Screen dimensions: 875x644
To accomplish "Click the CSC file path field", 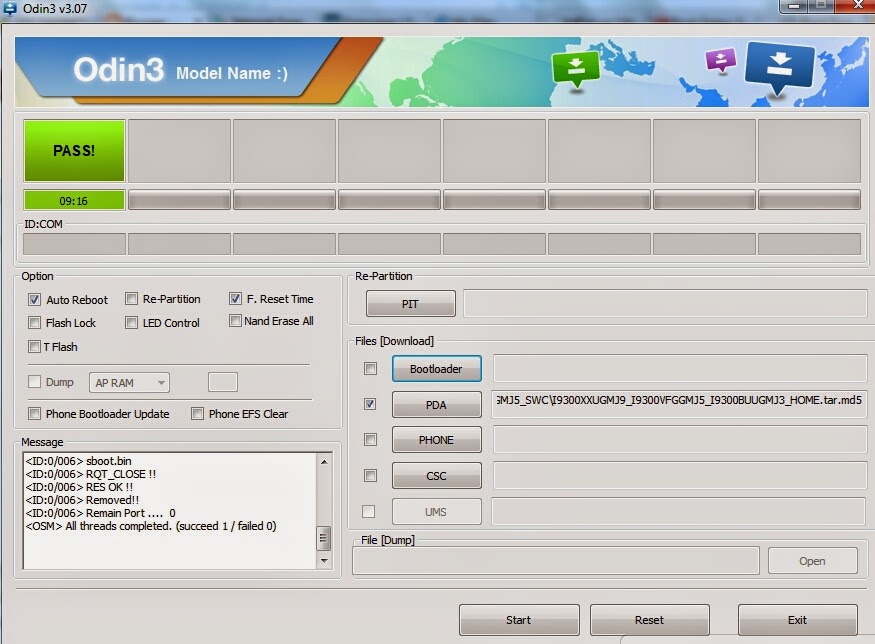I will 680,475.
